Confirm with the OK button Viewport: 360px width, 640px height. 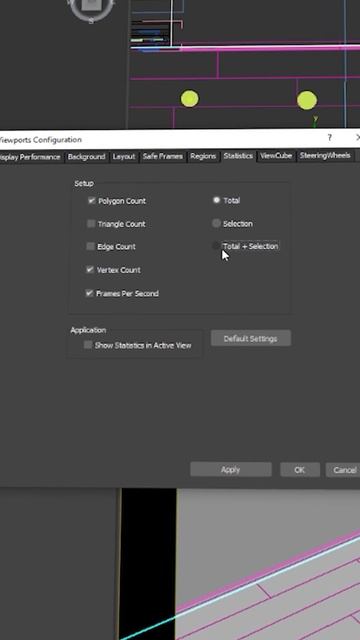(x=300, y=470)
